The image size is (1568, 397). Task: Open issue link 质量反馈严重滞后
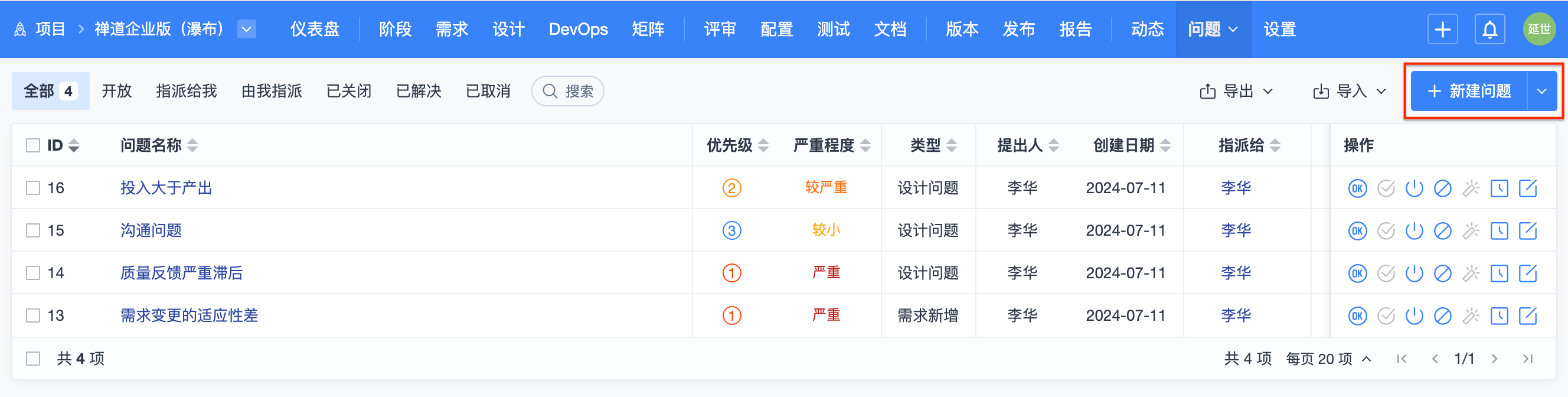(x=181, y=274)
